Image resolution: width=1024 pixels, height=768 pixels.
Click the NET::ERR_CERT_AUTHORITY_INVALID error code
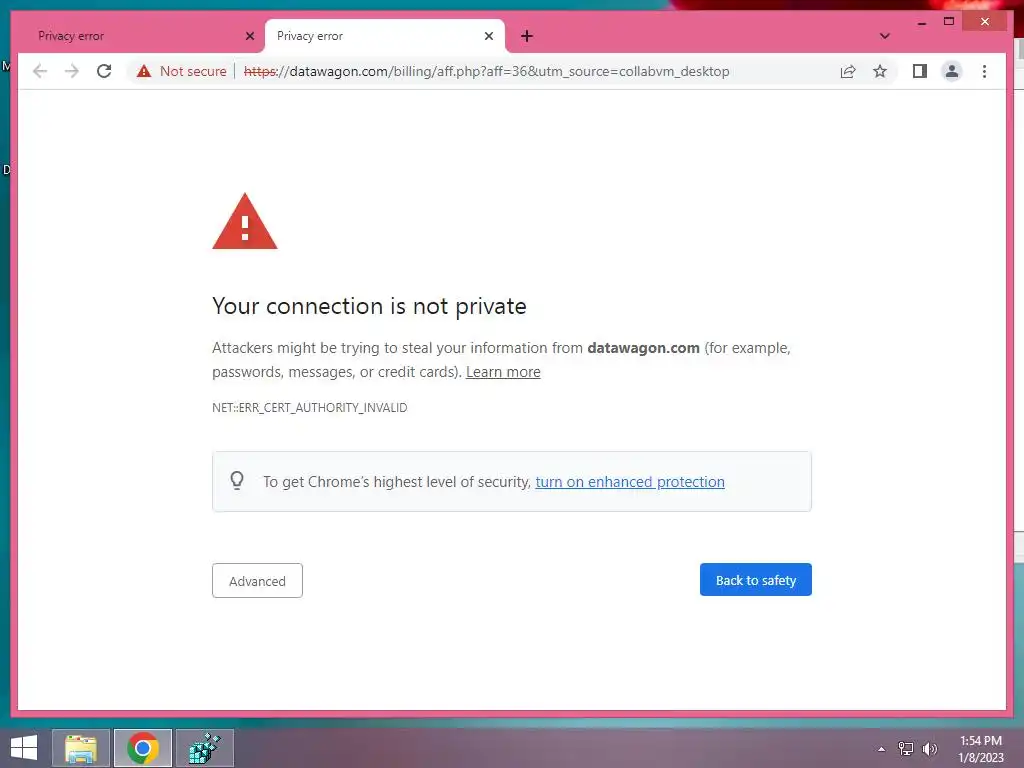(310, 408)
